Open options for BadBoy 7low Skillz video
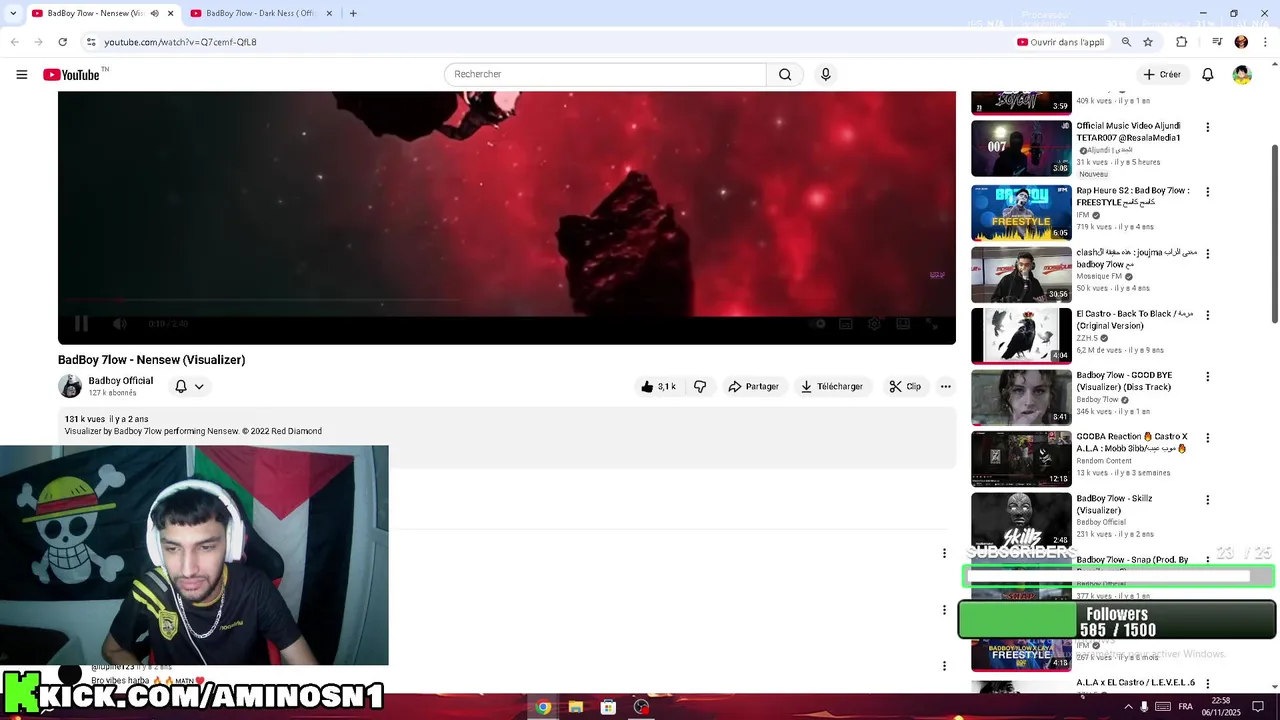1280x720 pixels. tap(1207, 500)
